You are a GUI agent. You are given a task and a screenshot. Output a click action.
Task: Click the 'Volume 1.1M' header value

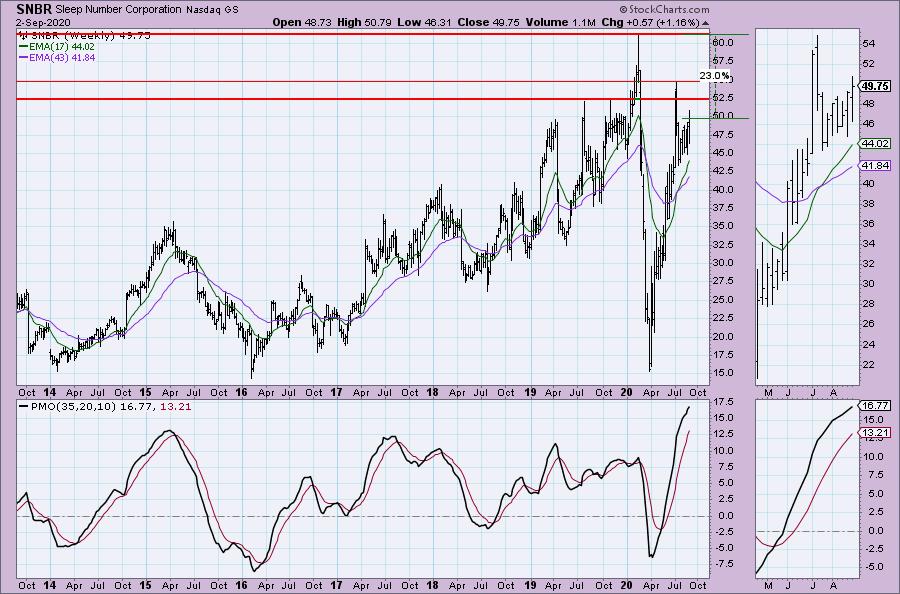[560, 22]
